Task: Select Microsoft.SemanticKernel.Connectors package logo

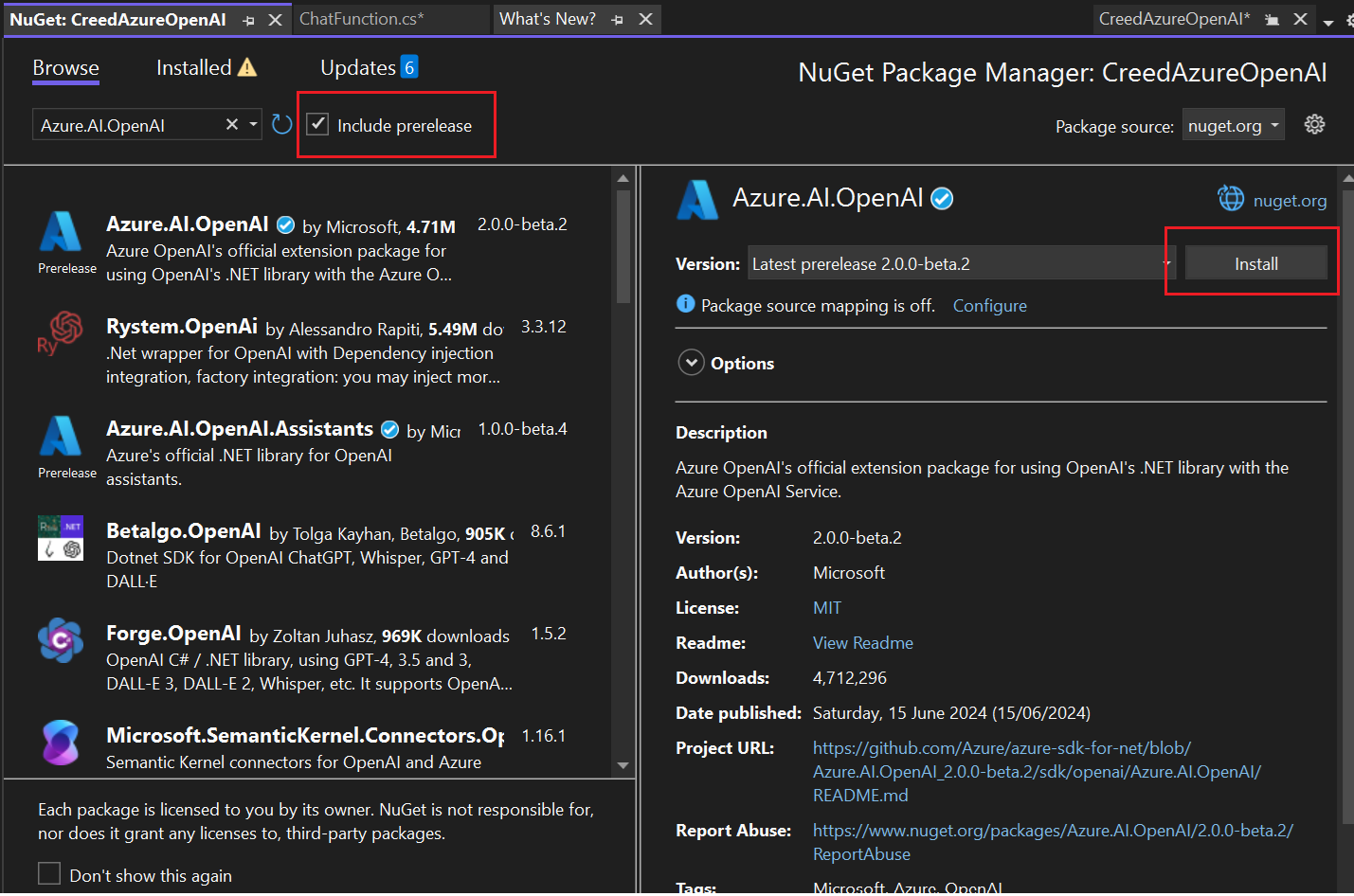Action: pyautogui.click(x=61, y=743)
